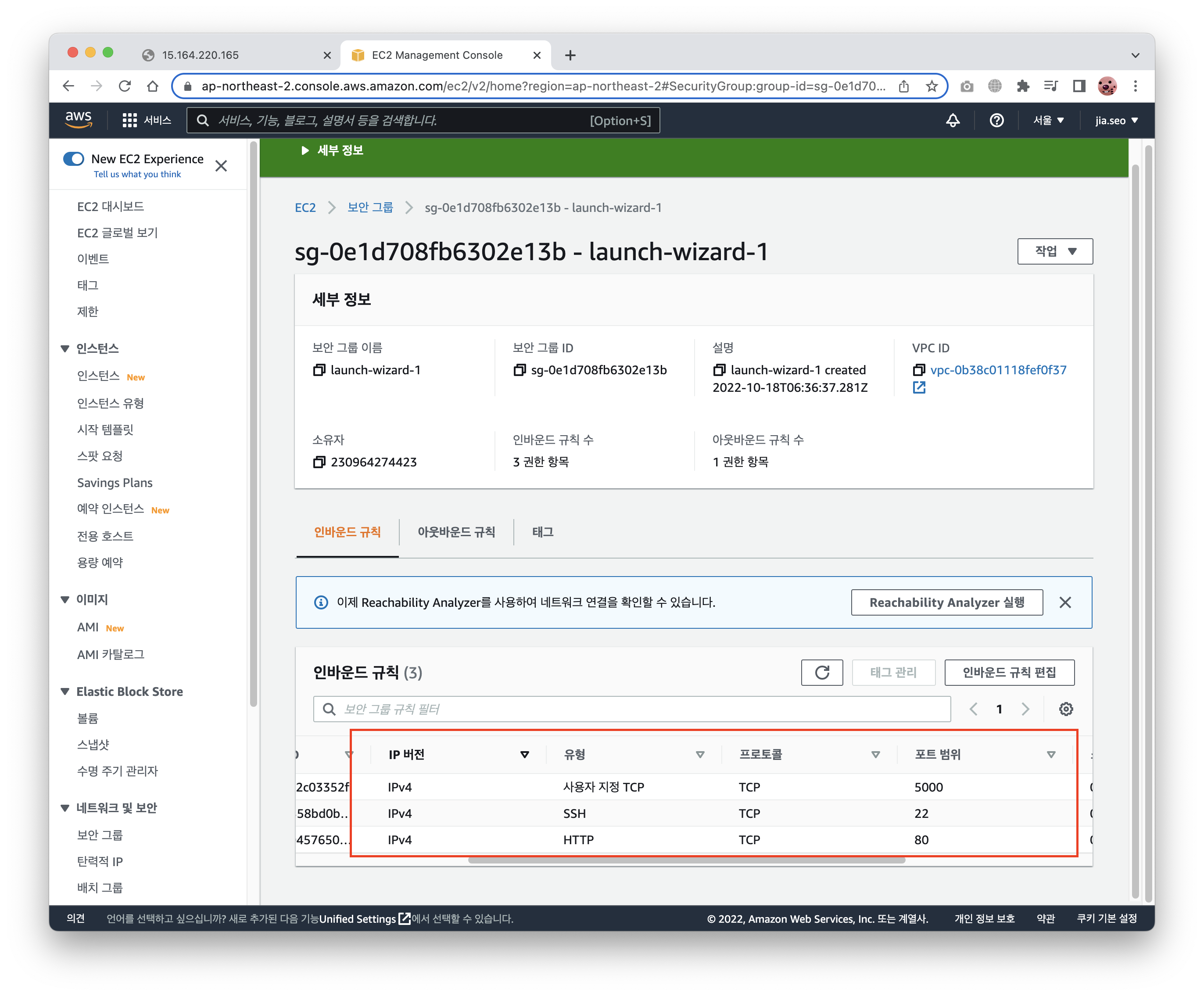Open Savings Plans in the sidebar
This screenshot has height=996, width=1204.
(x=115, y=483)
